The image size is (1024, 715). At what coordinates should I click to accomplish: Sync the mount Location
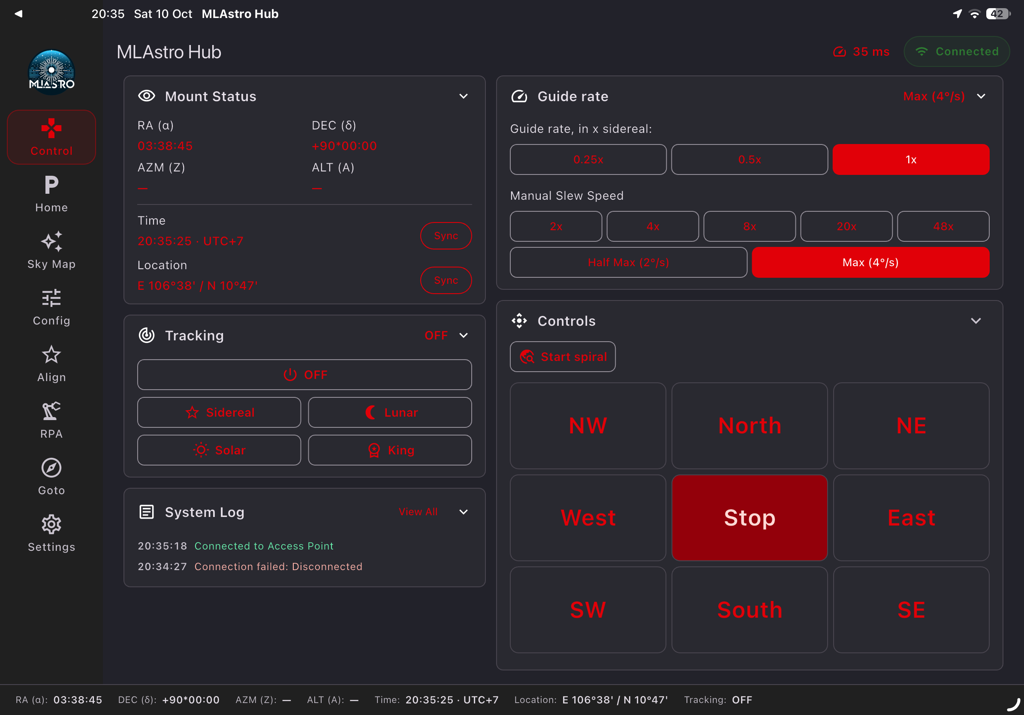[x=446, y=280]
